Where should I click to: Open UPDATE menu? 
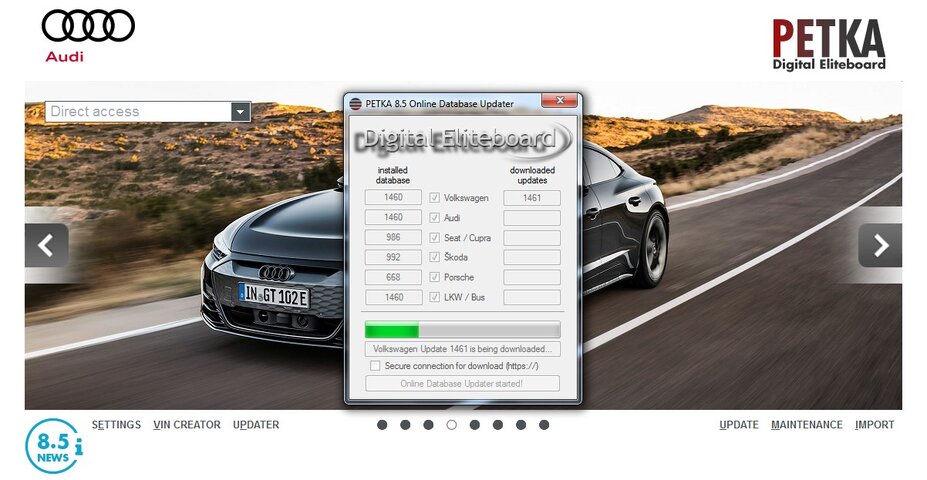click(739, 424)
